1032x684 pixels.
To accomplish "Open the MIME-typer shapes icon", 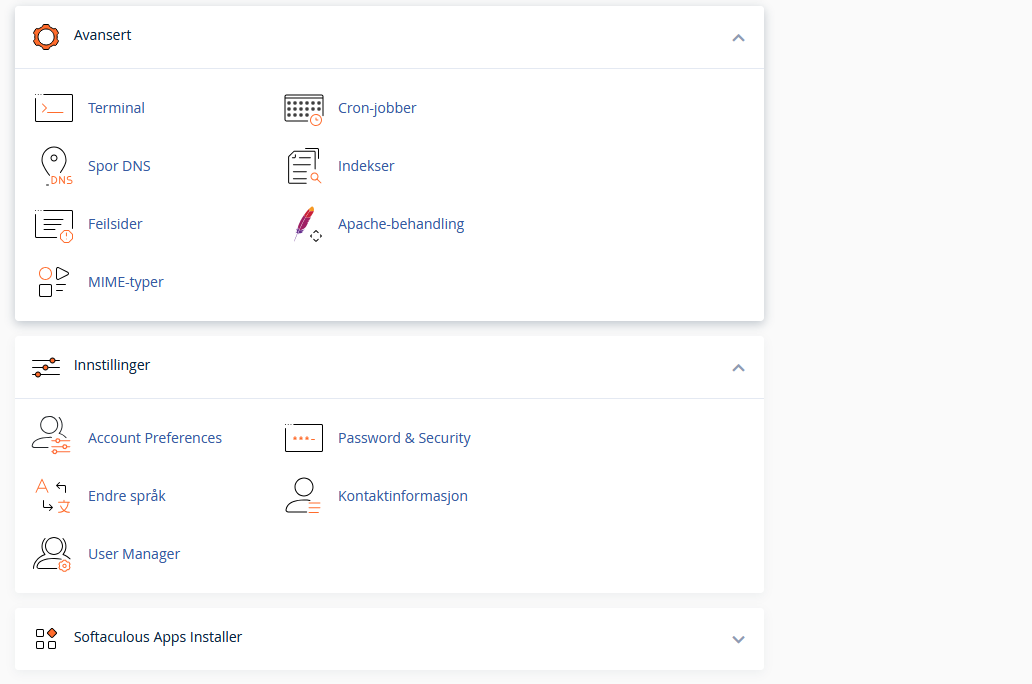I will click(x=54, y=282).
